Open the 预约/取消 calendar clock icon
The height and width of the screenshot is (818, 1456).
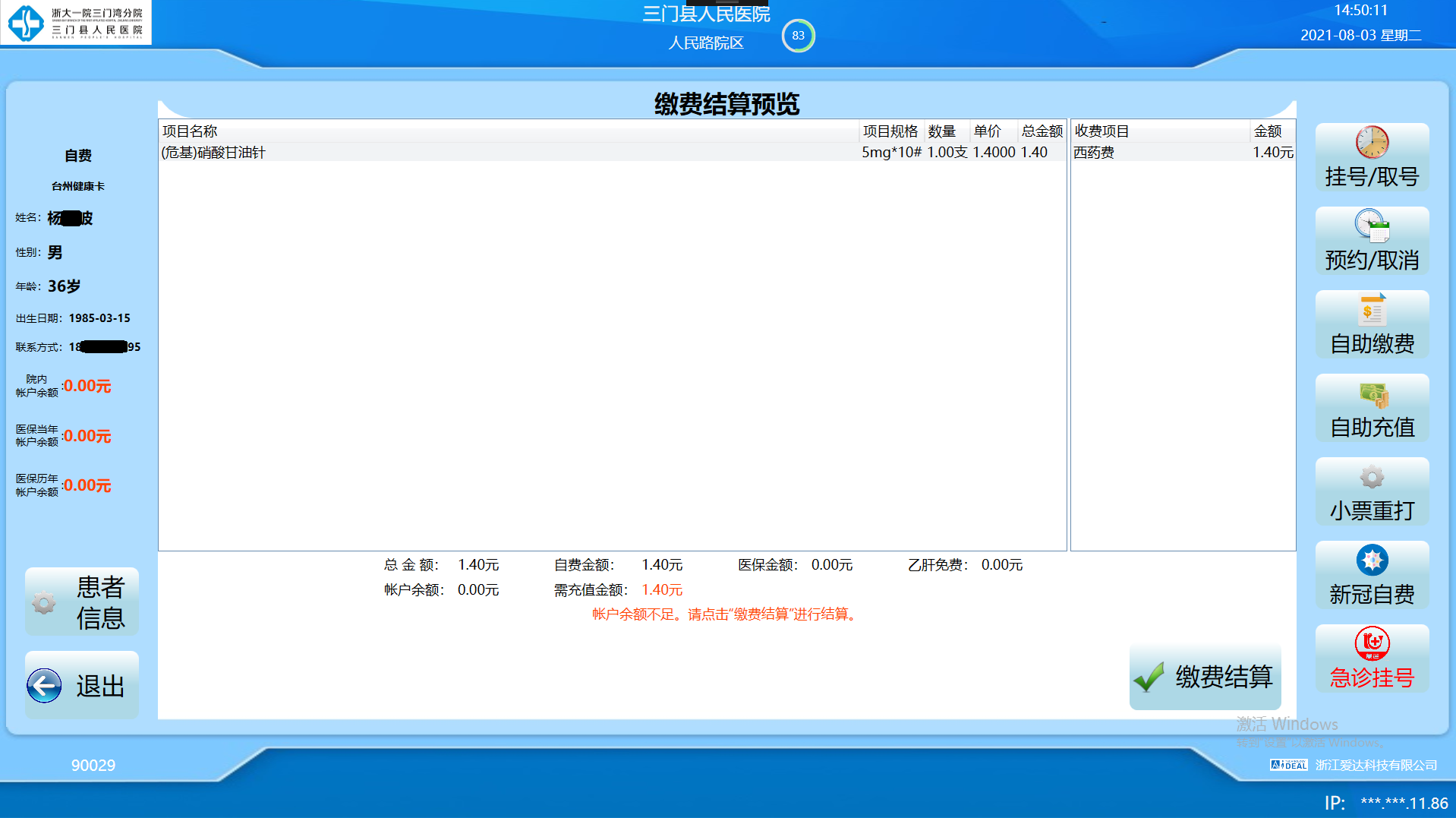point(1372,226)
